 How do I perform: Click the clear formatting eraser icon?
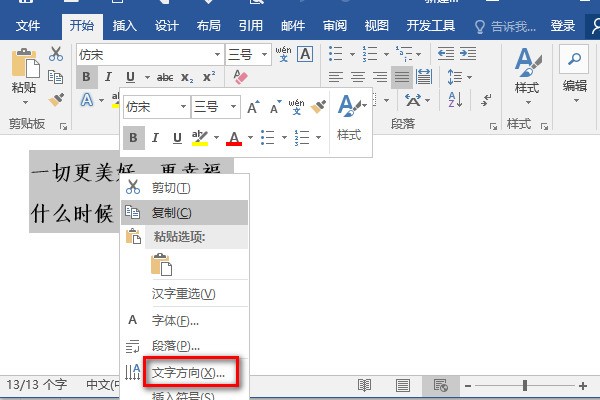click(240, 77)
